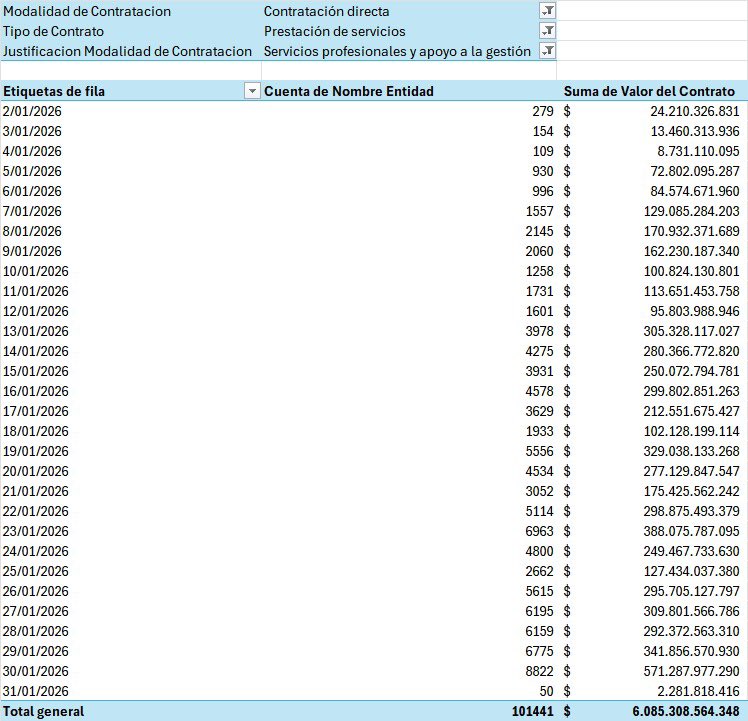This screenshot has width=748, height=721.
Task: Click the Total general row label
Action: tap(43, 711)
